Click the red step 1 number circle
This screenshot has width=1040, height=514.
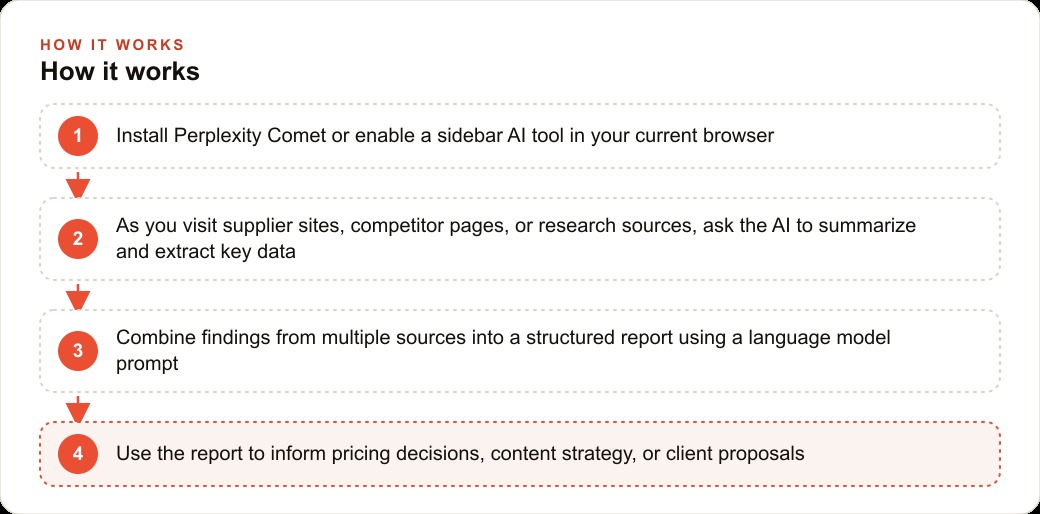[x=78, y=136]
